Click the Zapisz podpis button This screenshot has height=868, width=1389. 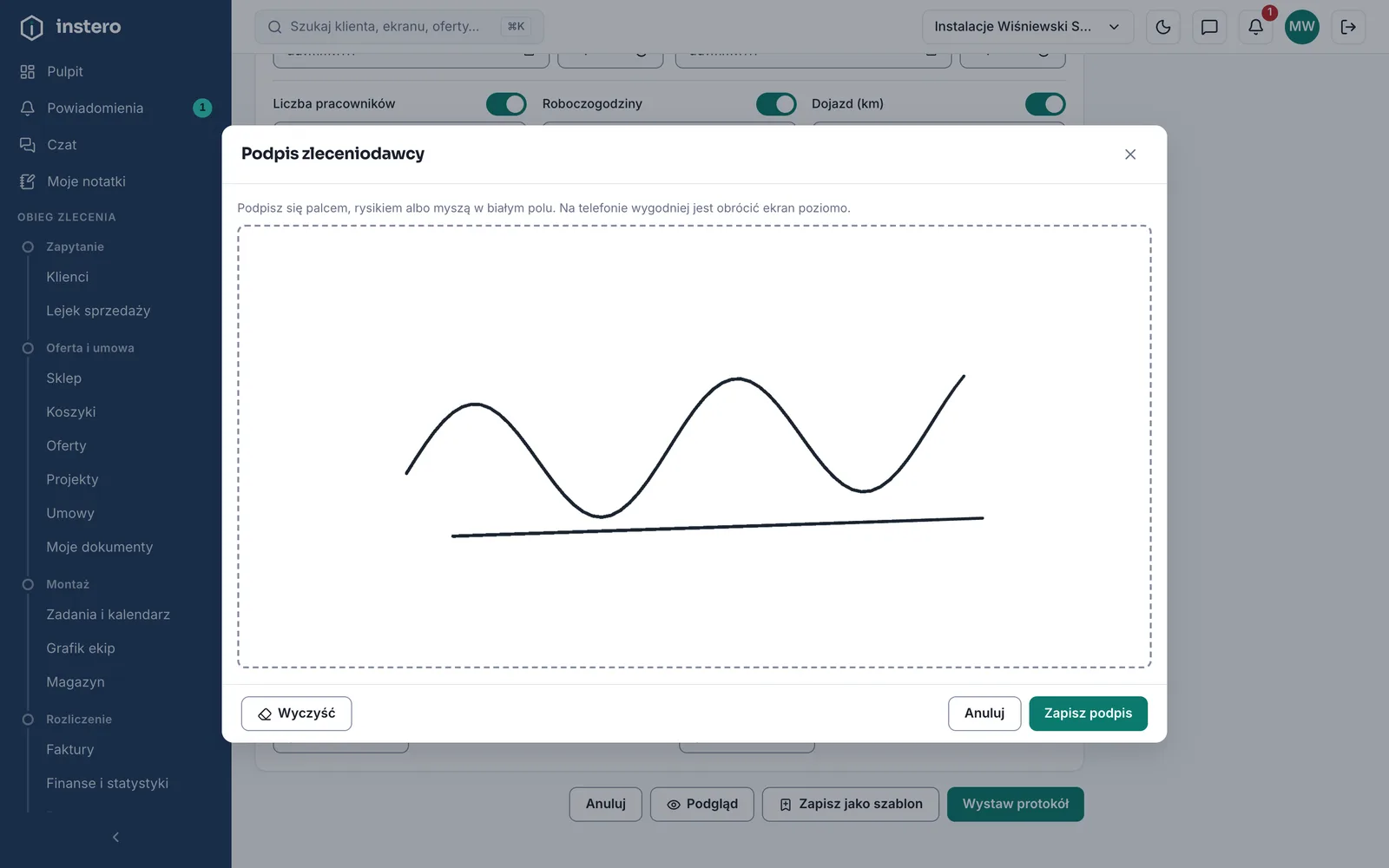pyautogui.click(x=1088, y=713)
